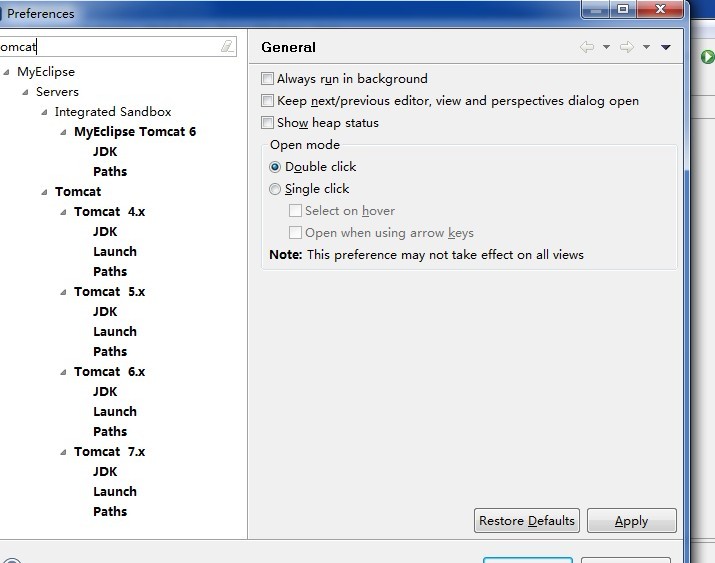Open Launch settings under Tomcat 5.x

(115, 331)
